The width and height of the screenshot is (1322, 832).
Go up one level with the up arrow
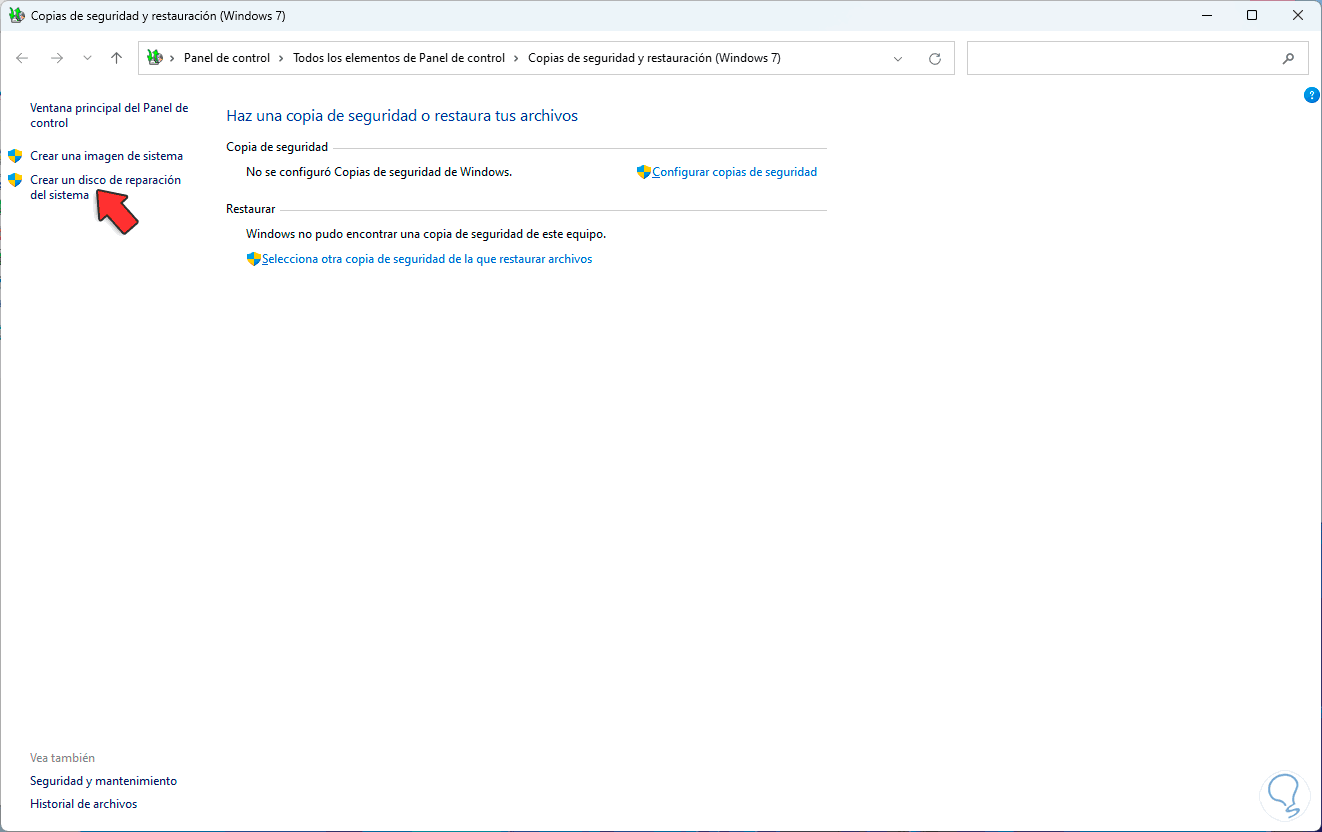coord(116,58)
